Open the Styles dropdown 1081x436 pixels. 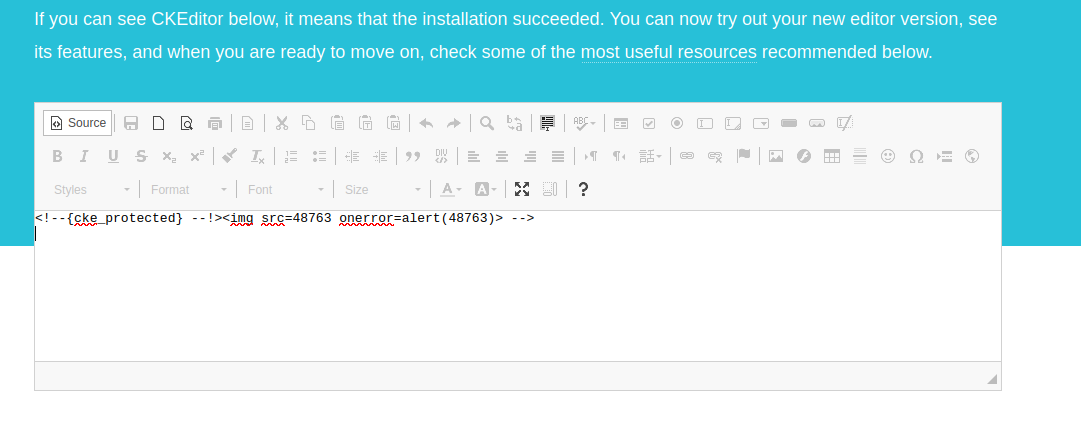click(x=92, y=189)
